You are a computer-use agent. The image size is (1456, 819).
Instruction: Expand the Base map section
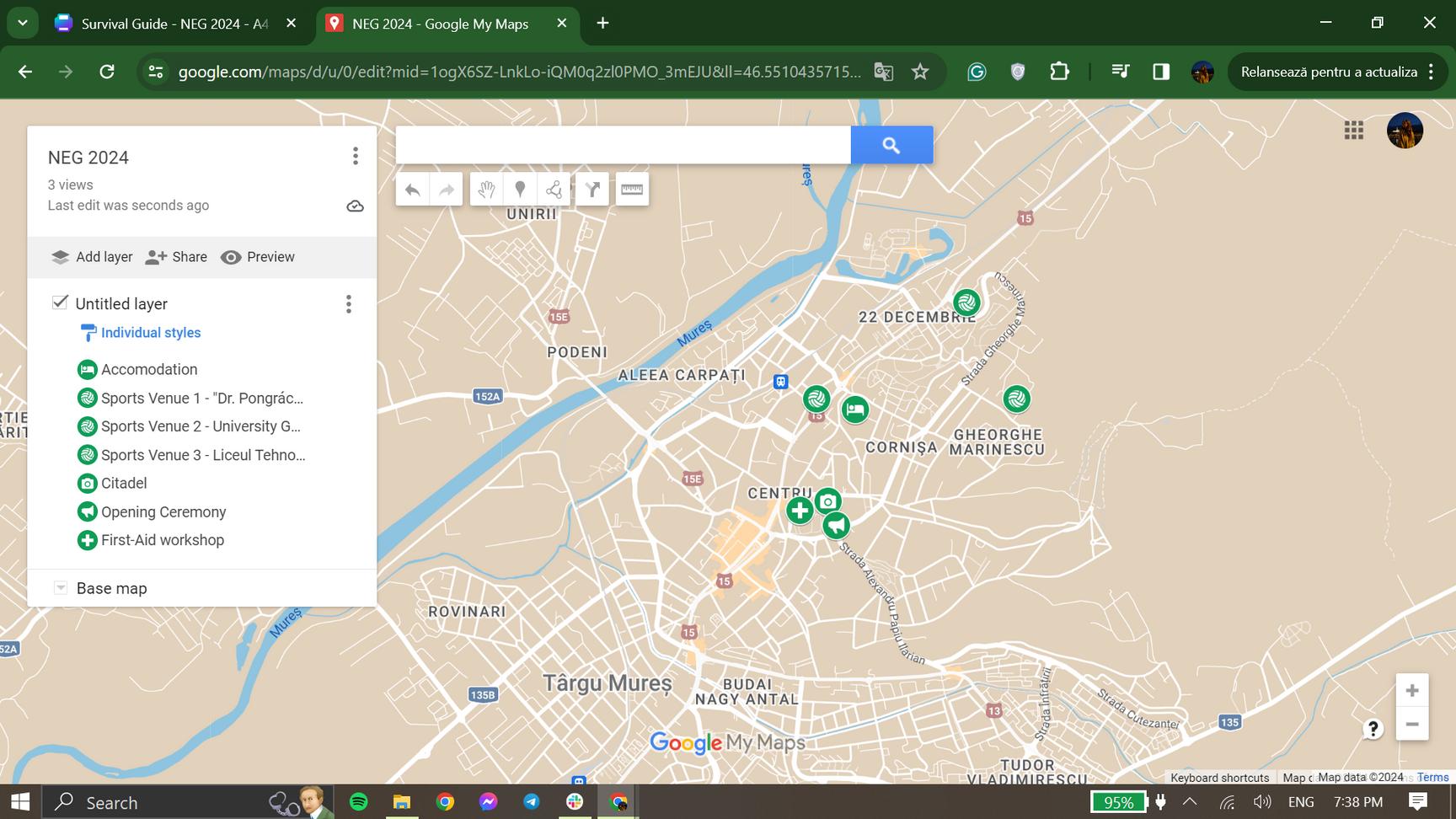[x=61, y=588]
